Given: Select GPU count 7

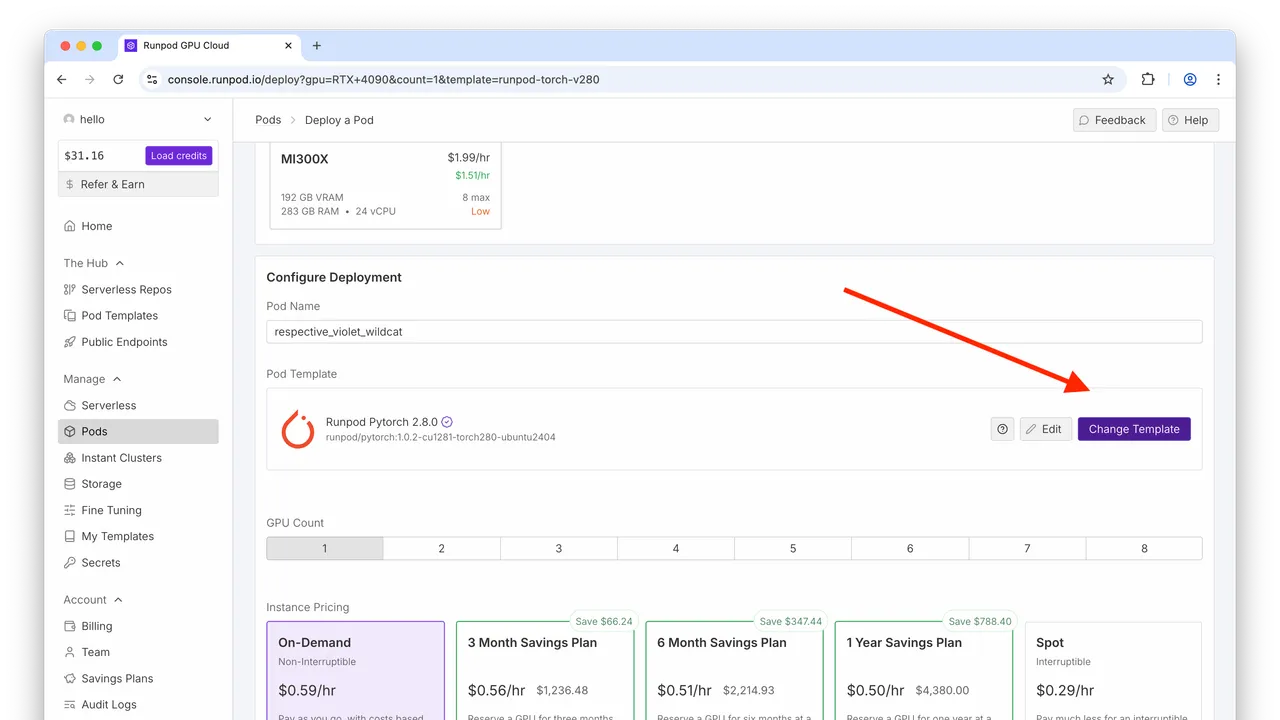Looking at the screenshot, I should [1027, 548].
